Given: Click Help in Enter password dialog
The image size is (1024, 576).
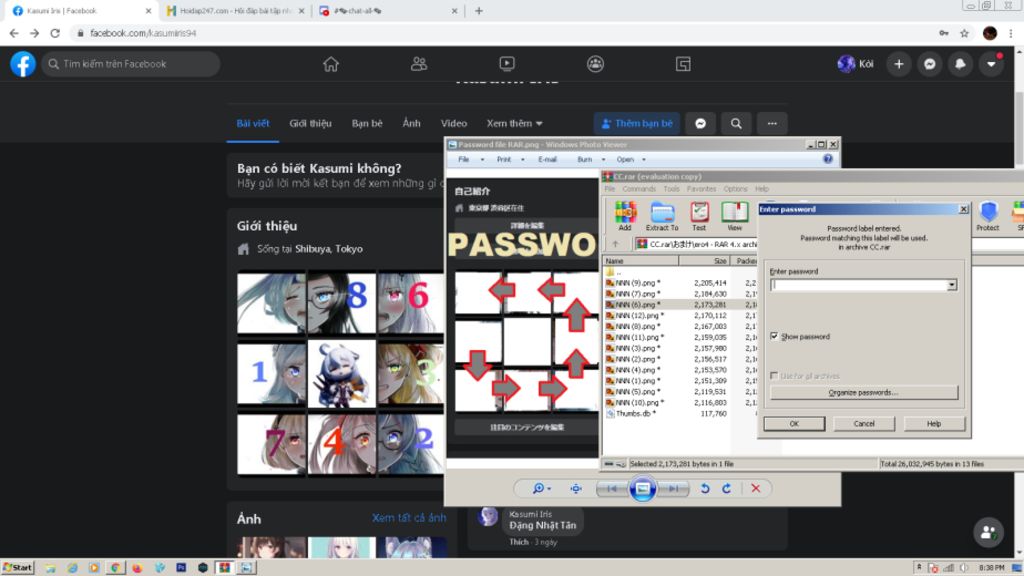Looking at the screenshot, I should coord(933,424).
